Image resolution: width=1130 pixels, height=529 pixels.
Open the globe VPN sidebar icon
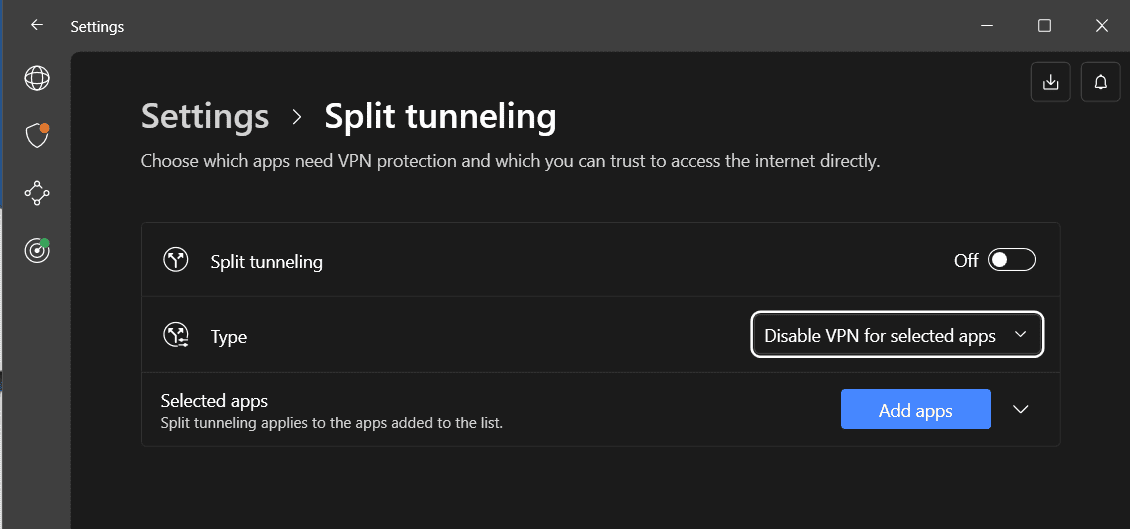(37, 78)
